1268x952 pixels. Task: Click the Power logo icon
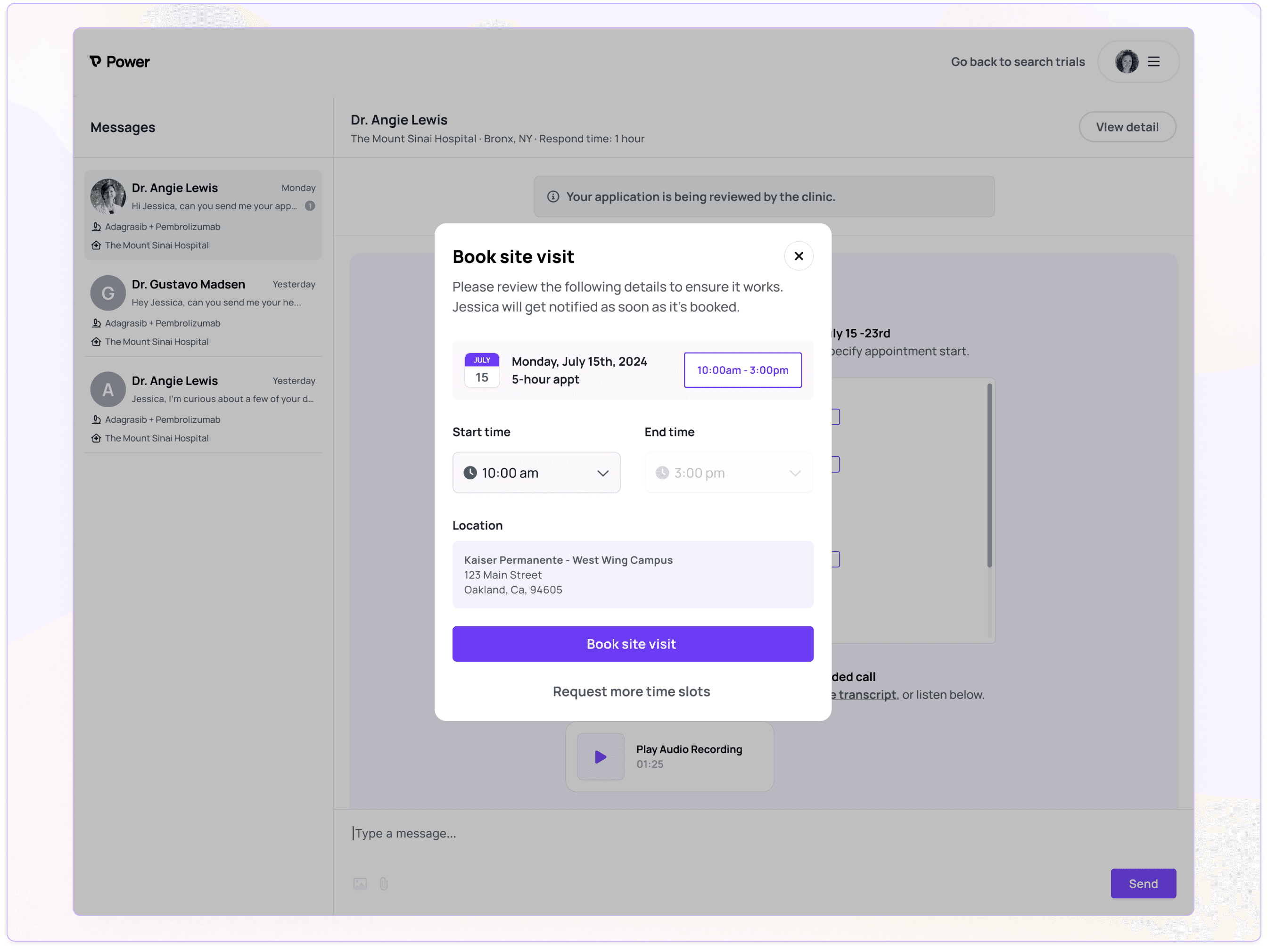point(95,61)
